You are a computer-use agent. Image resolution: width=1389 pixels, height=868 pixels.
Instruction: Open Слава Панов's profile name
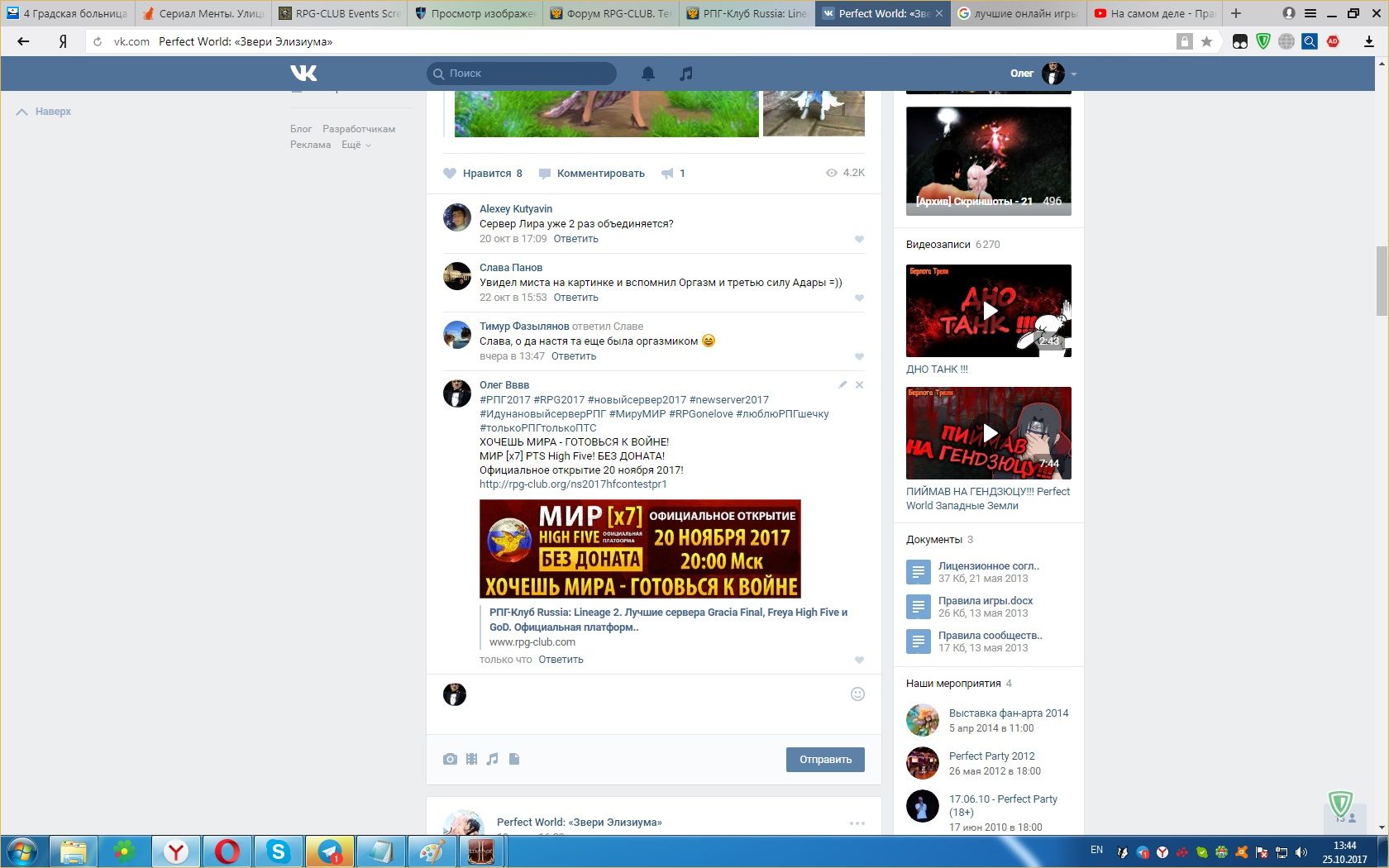[511, 268]
